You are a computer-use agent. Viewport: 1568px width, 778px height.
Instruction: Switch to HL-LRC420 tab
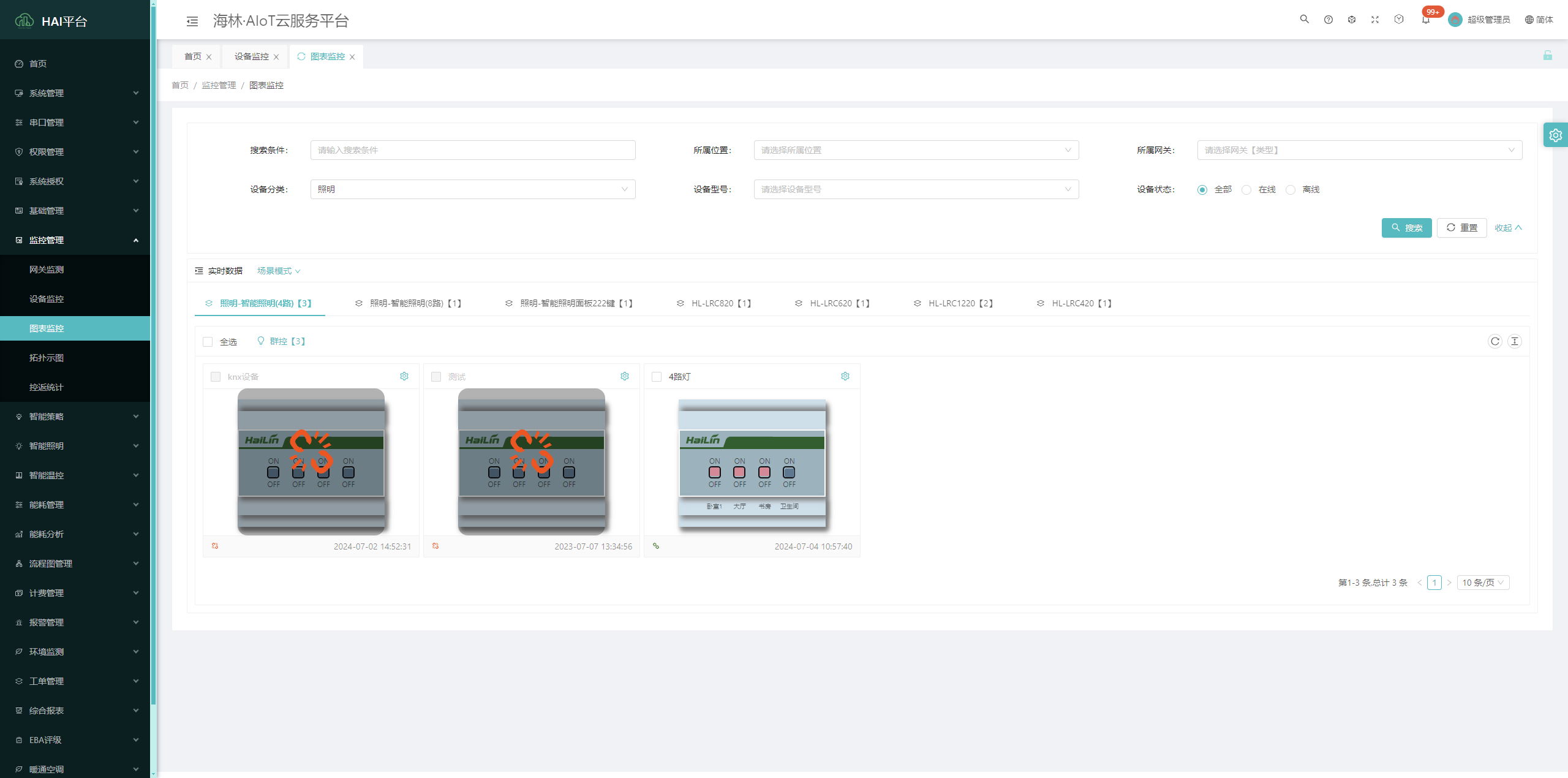1075,303
